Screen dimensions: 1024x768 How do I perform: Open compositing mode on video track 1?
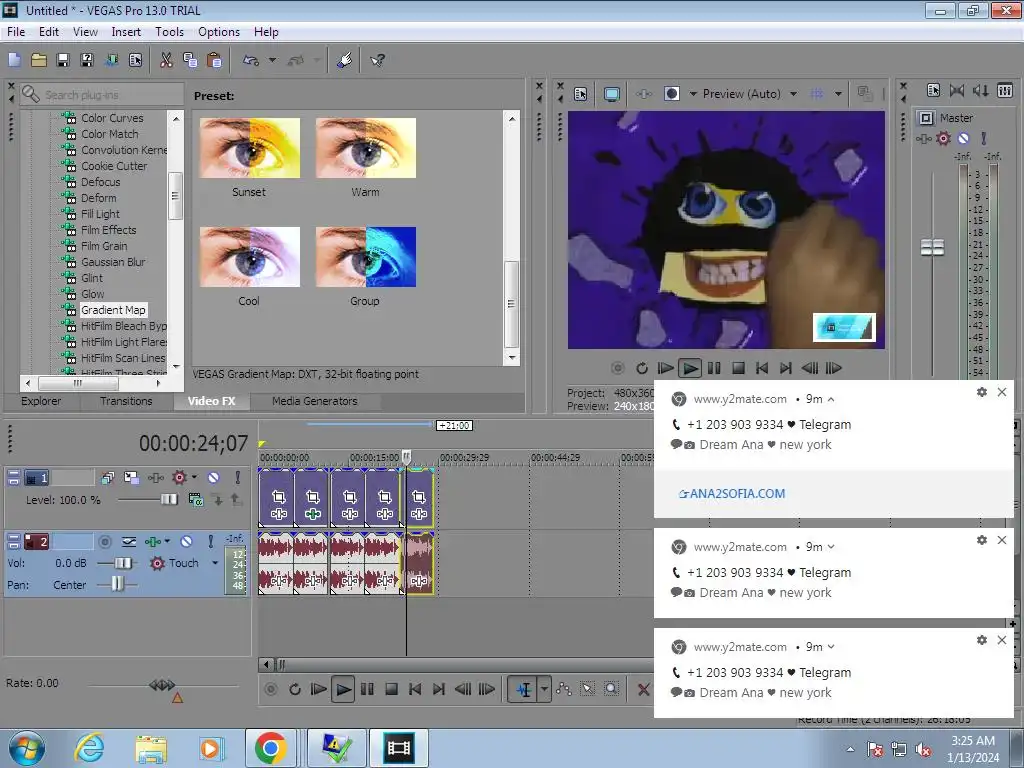click(x=195, y=500)
